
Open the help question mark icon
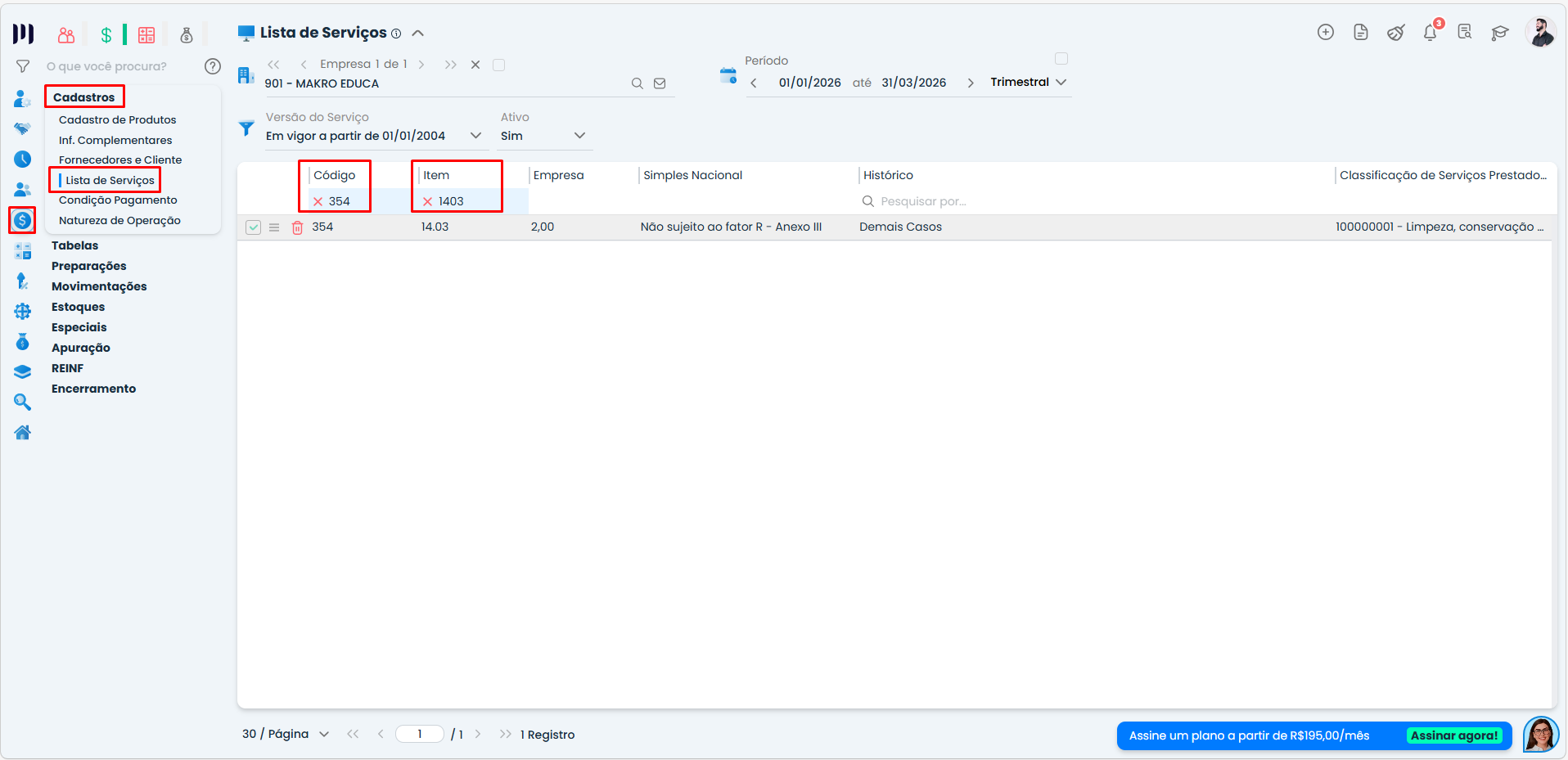pos(213,66)
